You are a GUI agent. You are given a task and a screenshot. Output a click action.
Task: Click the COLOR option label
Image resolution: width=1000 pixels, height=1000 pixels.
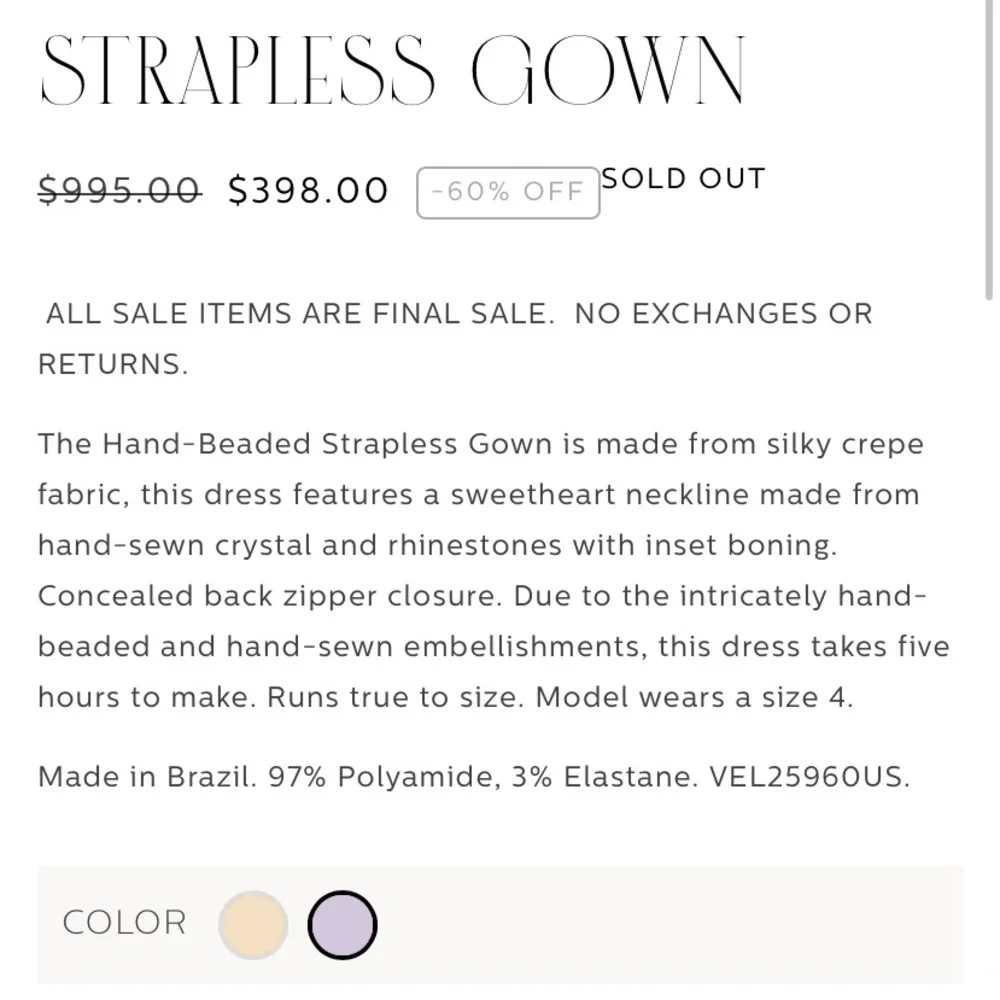click(x=124, y=923)
